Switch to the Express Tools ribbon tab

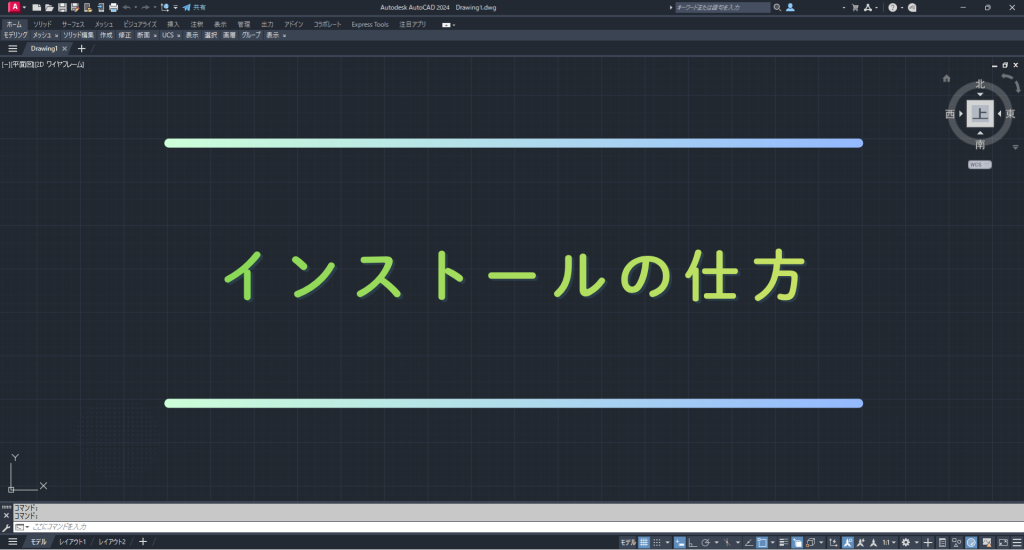coord(369,24)
